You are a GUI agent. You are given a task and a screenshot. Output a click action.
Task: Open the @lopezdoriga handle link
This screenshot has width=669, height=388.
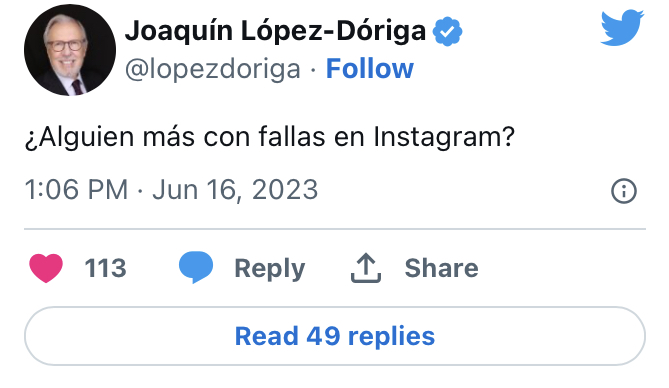click(x=213, y=69)
